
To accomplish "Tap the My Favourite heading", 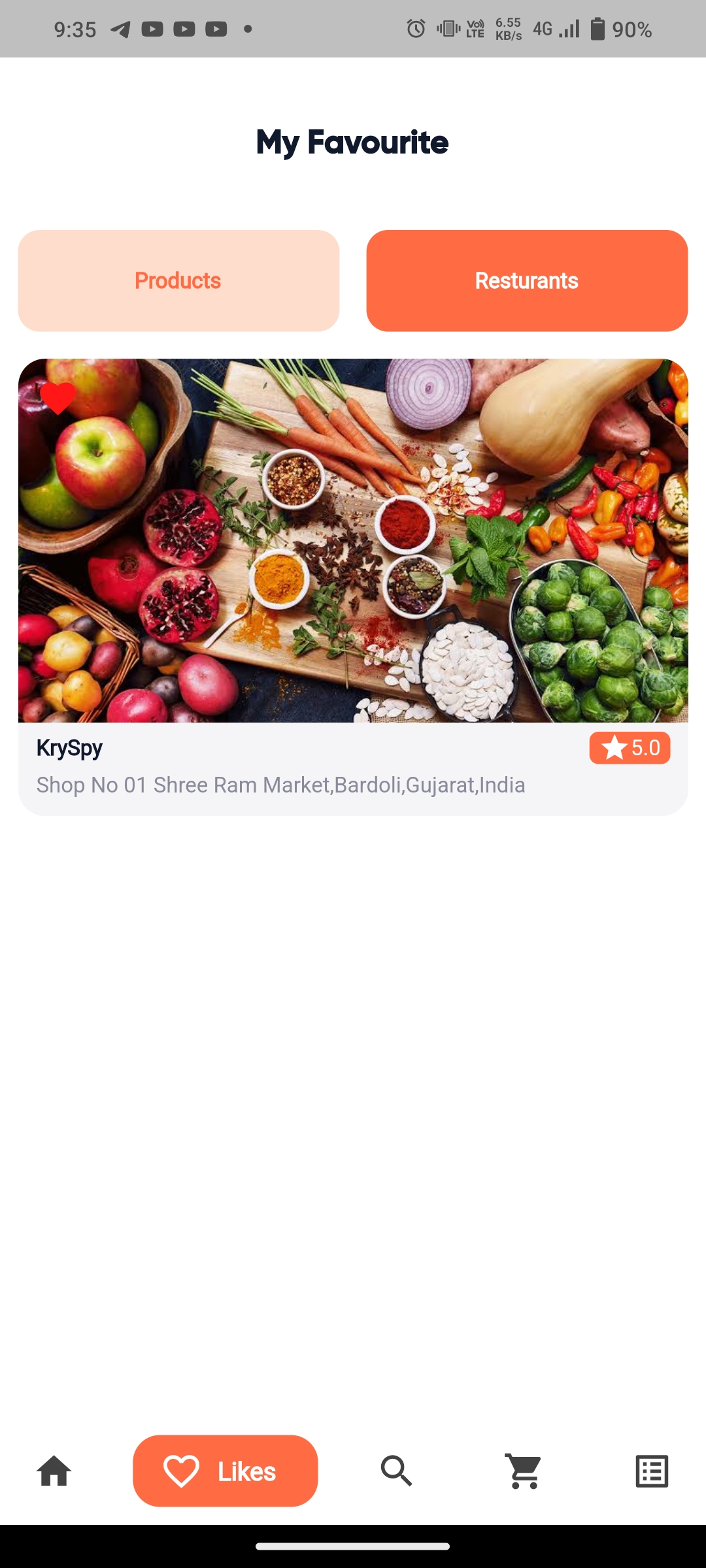I will point(352,142).
